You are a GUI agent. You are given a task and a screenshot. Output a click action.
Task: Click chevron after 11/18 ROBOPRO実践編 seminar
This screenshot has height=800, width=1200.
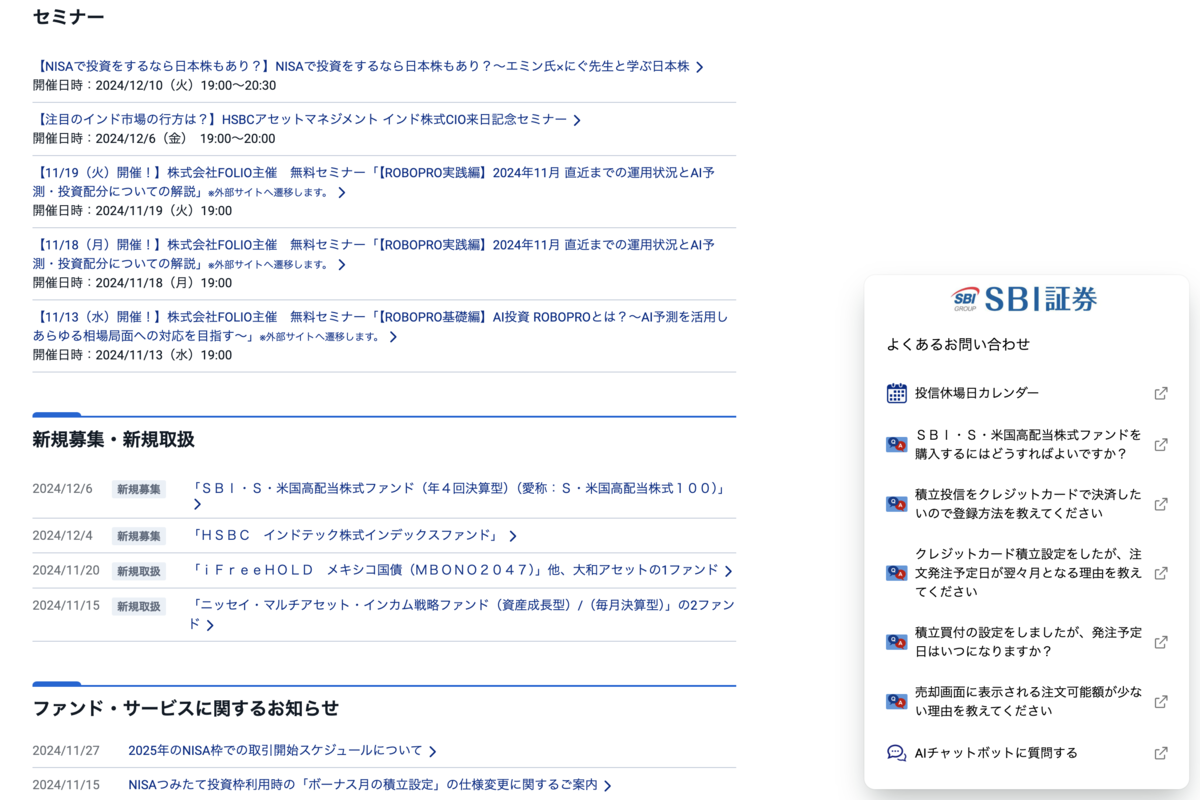[342, 265]
